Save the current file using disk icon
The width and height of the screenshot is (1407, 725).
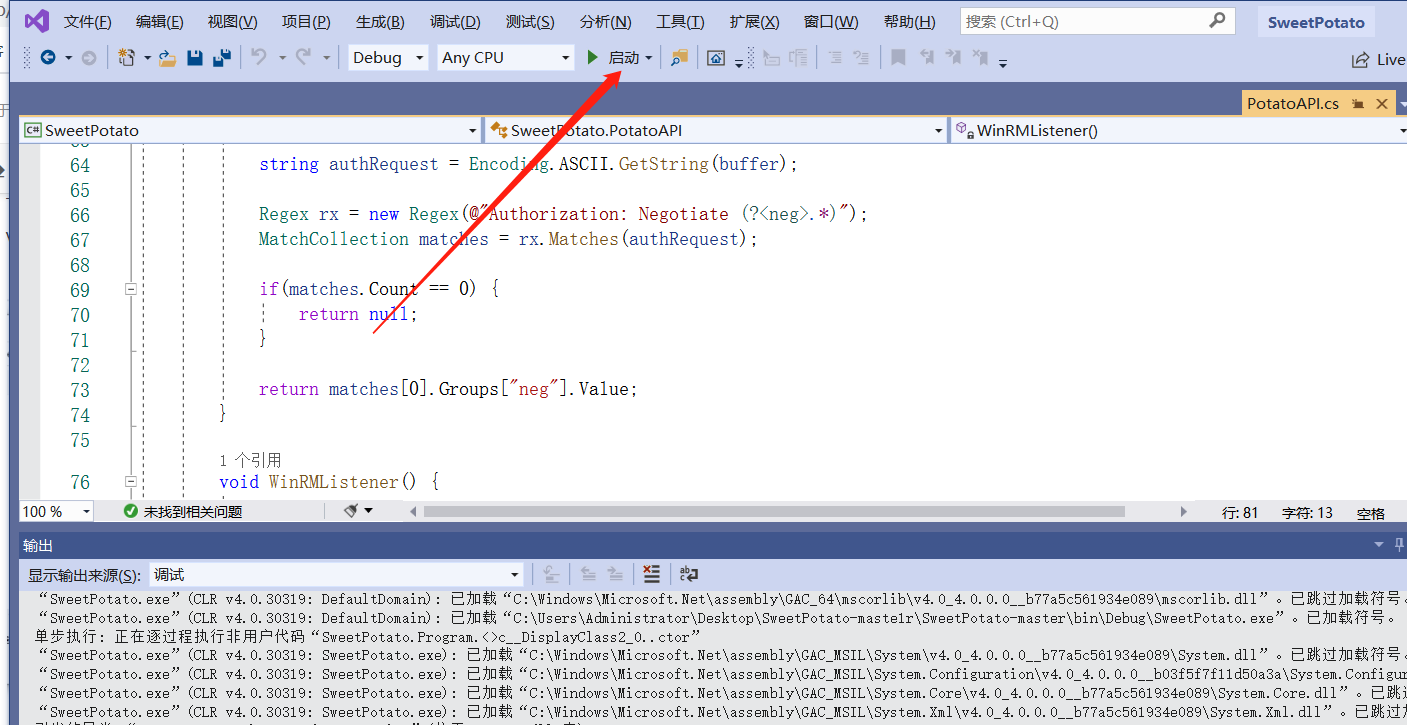click(195, 58)
